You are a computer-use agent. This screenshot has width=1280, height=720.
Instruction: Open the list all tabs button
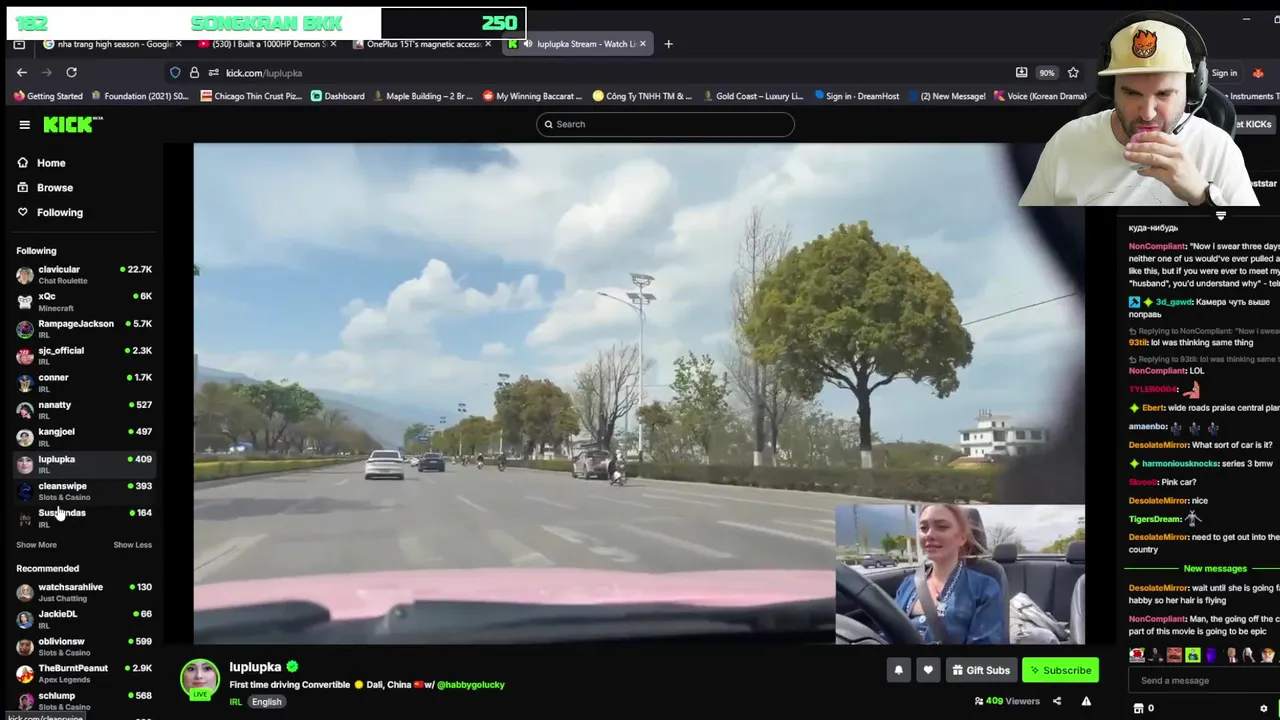19,44
